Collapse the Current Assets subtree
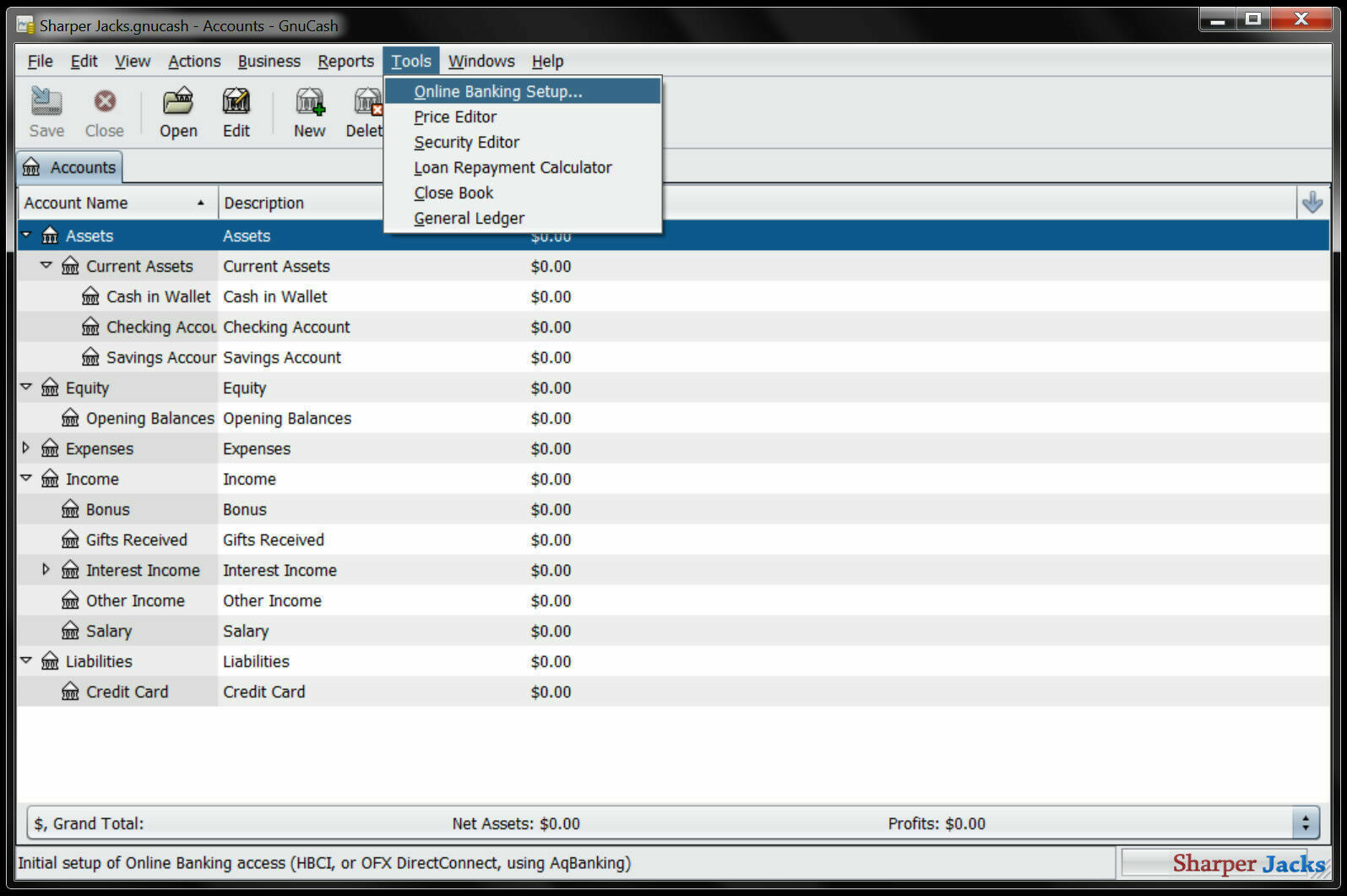 [46, 265]
